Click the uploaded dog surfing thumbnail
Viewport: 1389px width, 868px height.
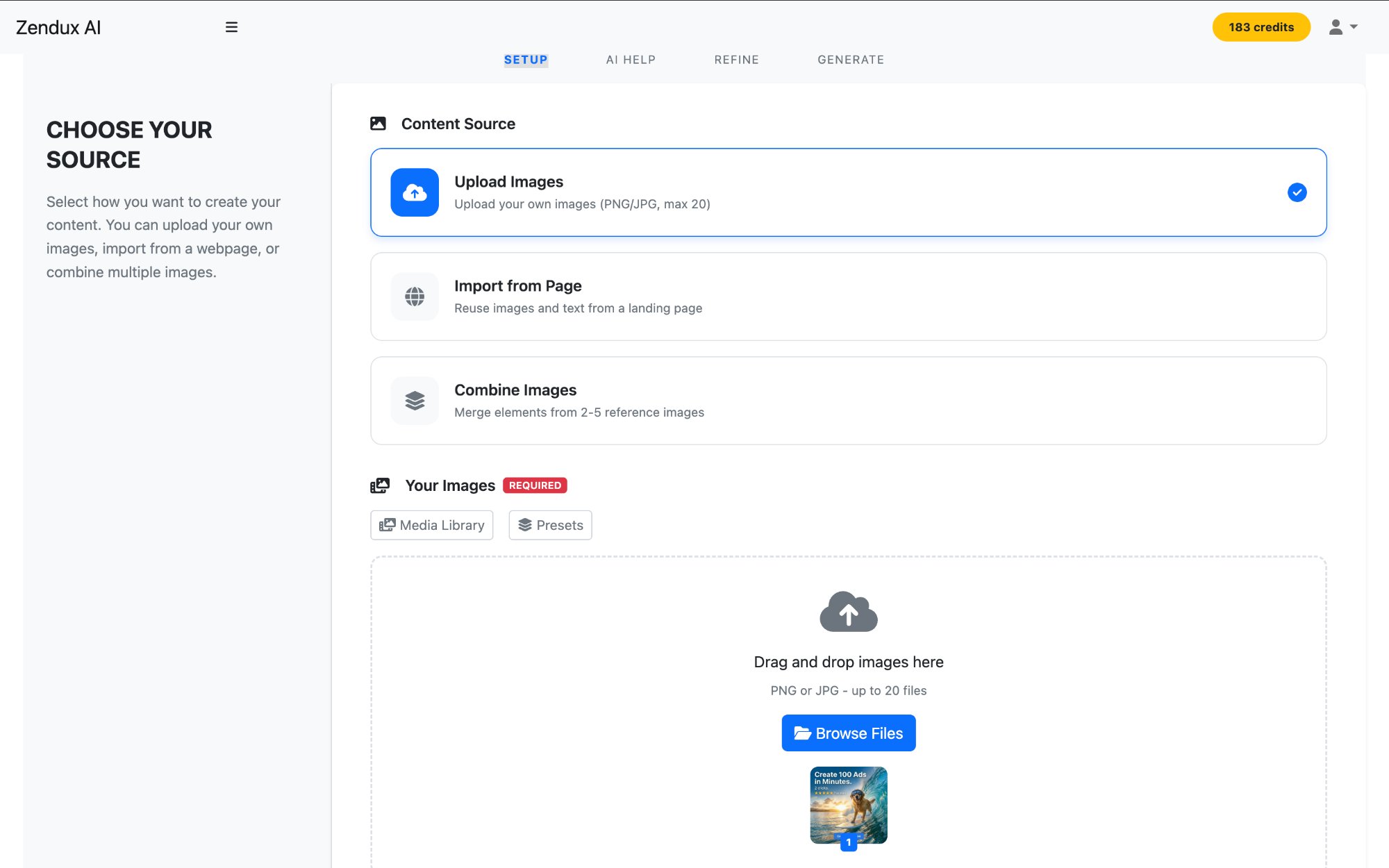click(x=848, y=806)
